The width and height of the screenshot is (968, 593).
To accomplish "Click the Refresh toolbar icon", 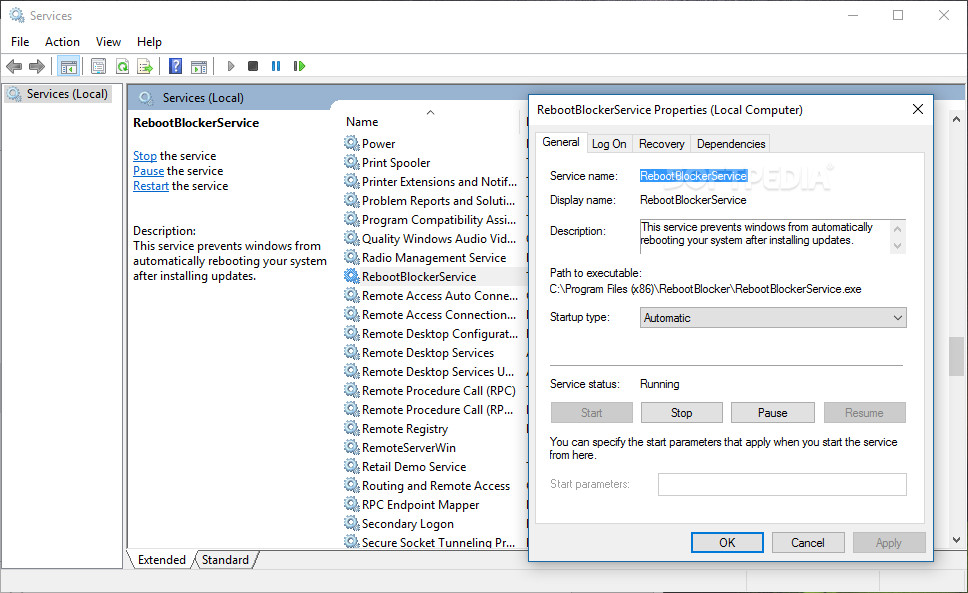I will pyautogui.click(x=122, y=66).
